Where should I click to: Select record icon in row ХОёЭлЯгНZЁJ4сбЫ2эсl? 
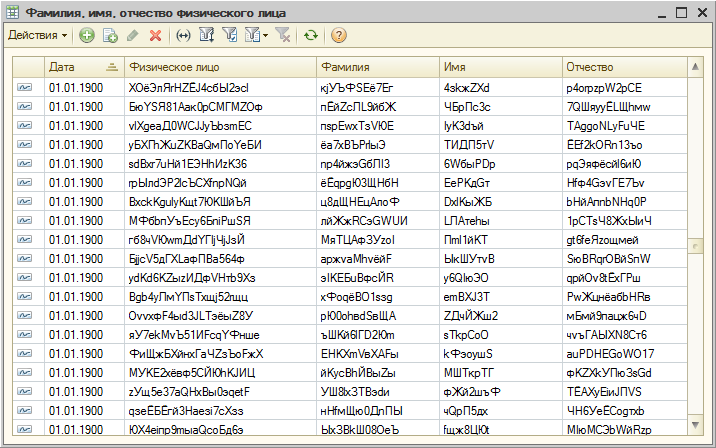point(25,87)
